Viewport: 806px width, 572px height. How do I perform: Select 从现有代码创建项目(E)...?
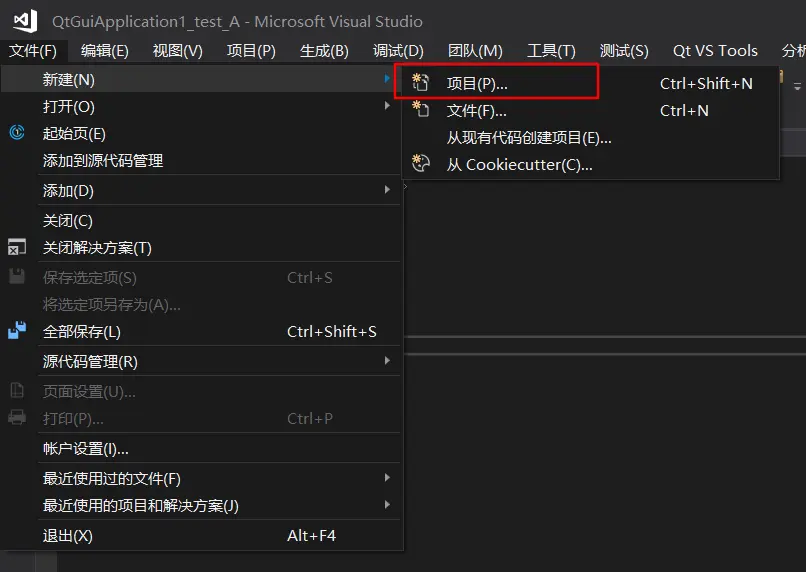tap(590, 137)
